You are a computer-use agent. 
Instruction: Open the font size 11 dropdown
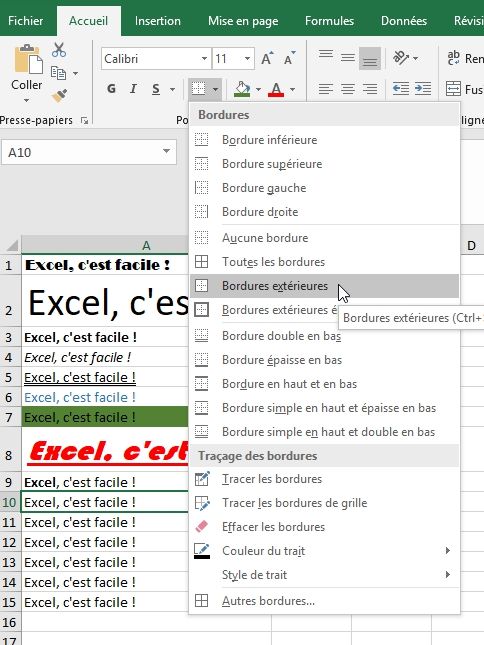[247, 58]
